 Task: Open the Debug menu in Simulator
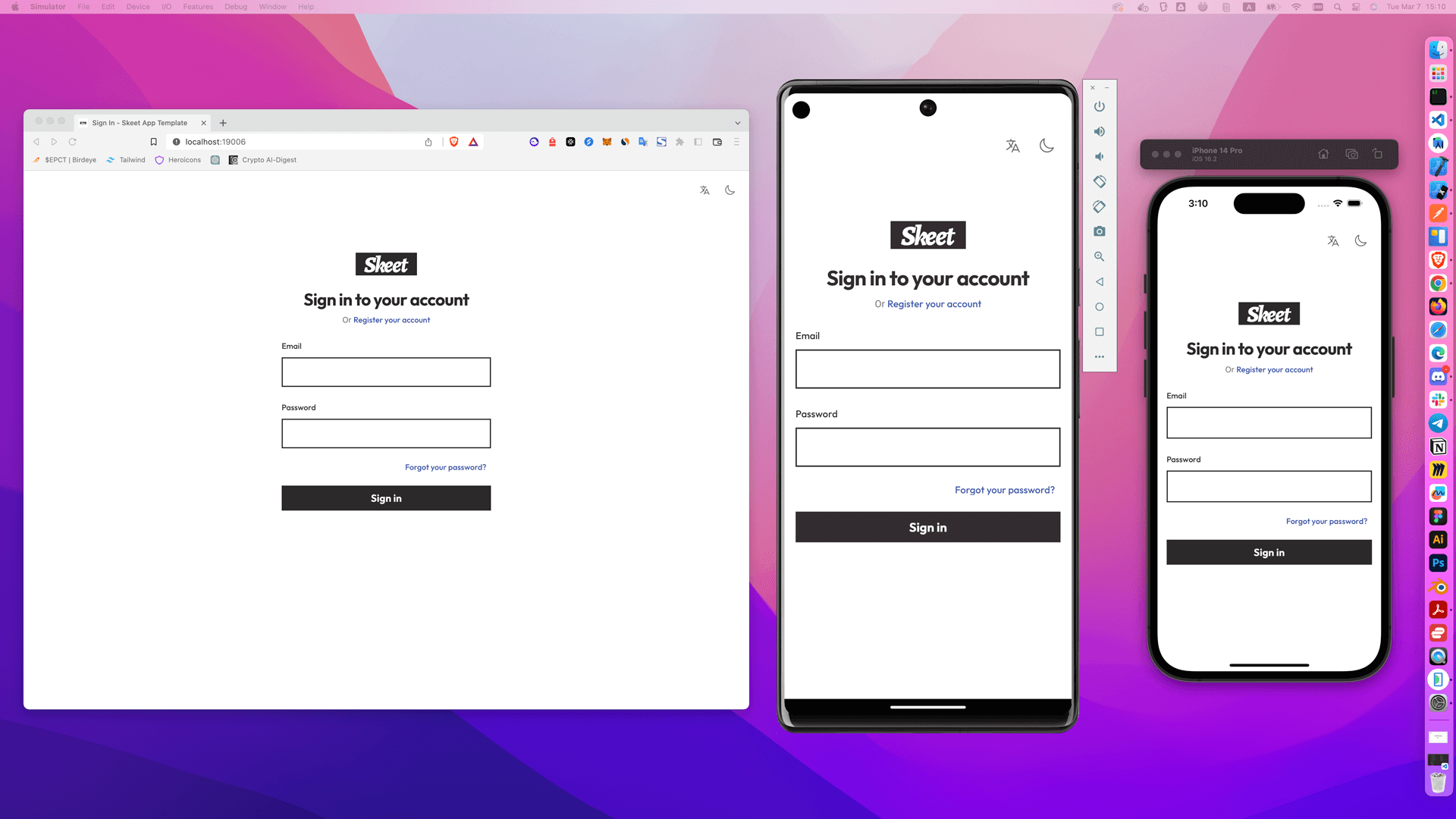tap(236, 7)
